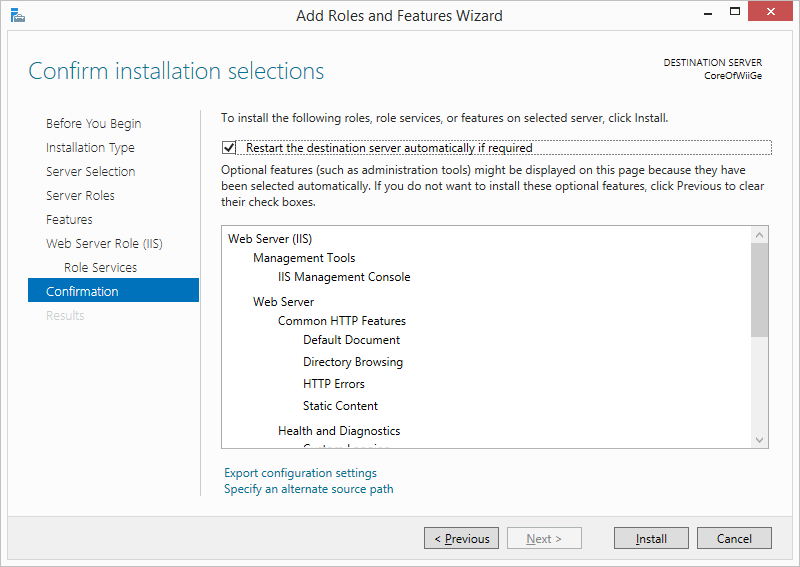Open the Installation Type step
800x567 pixels.
click(x=90, y=147)
